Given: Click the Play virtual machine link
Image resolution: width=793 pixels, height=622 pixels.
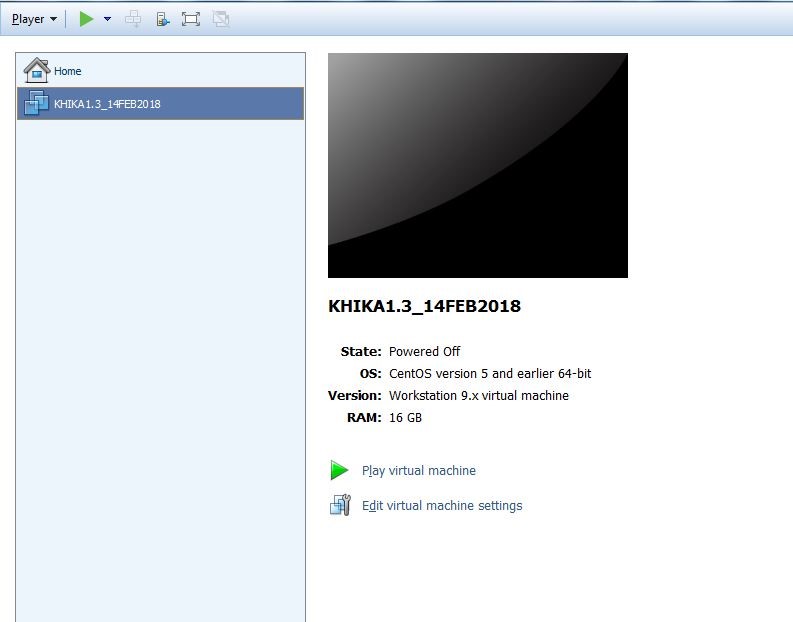Looking at the screenshot, I should click(419, 471).
